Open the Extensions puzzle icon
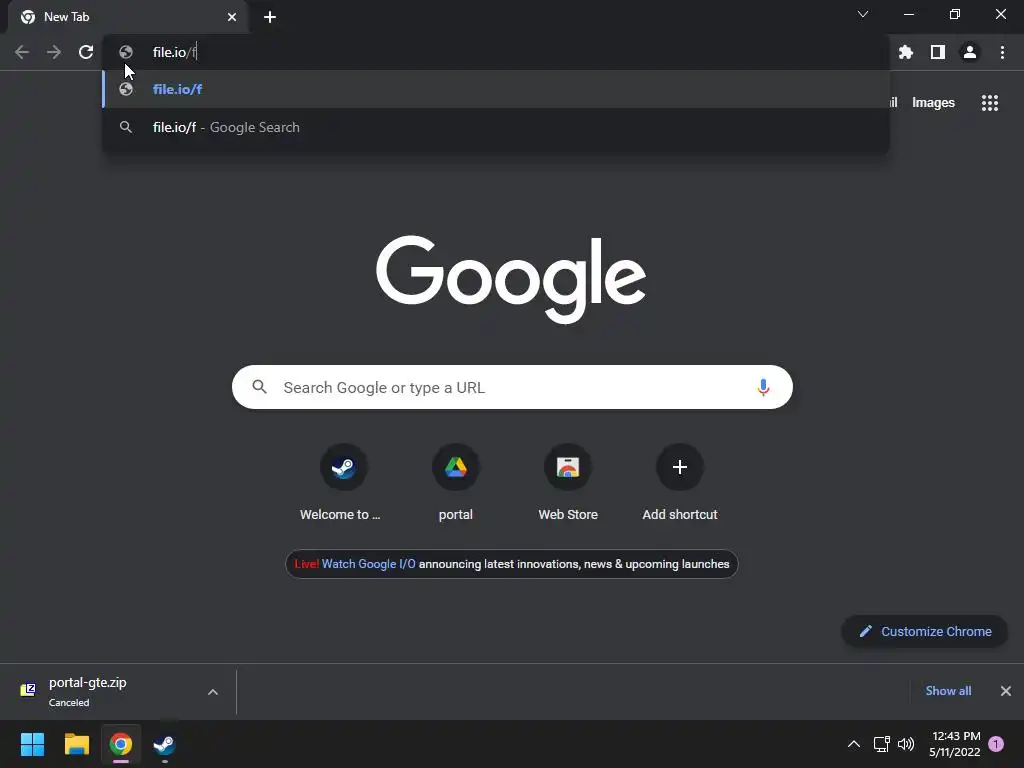This screenshot has height=768, width=1024. tap(905, 52)
